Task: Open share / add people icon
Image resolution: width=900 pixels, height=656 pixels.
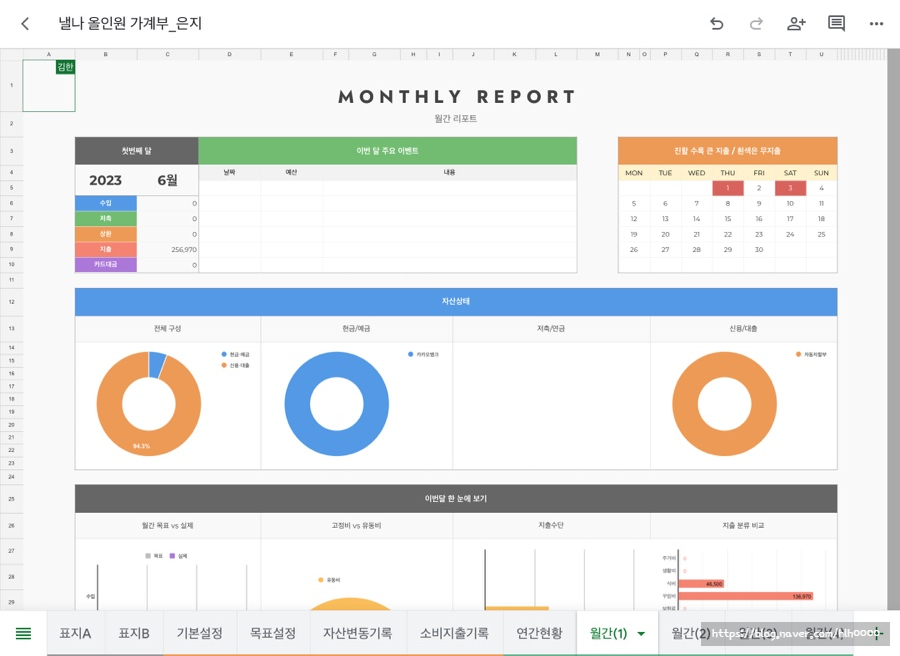Action: [796, 24]
